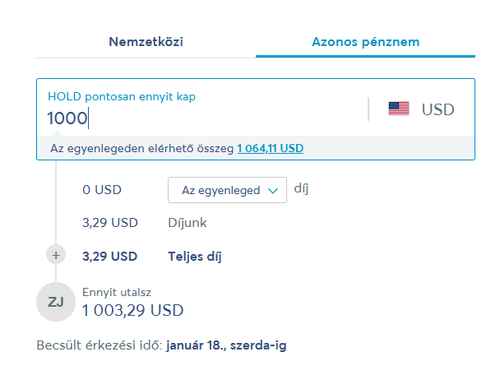Click the Teljes díj label
Viewport: 500px width, 366px height.
[x=195, y=256]
